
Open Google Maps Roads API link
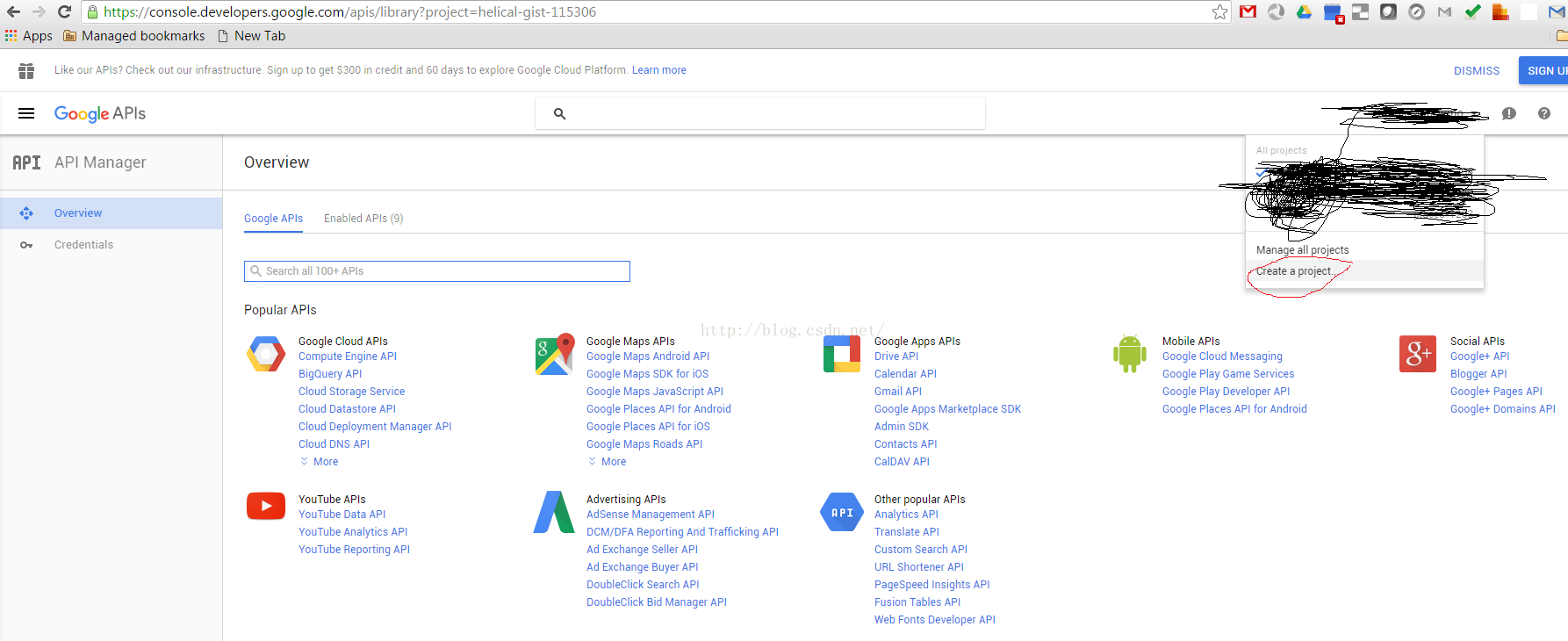[x=644, y=444]
